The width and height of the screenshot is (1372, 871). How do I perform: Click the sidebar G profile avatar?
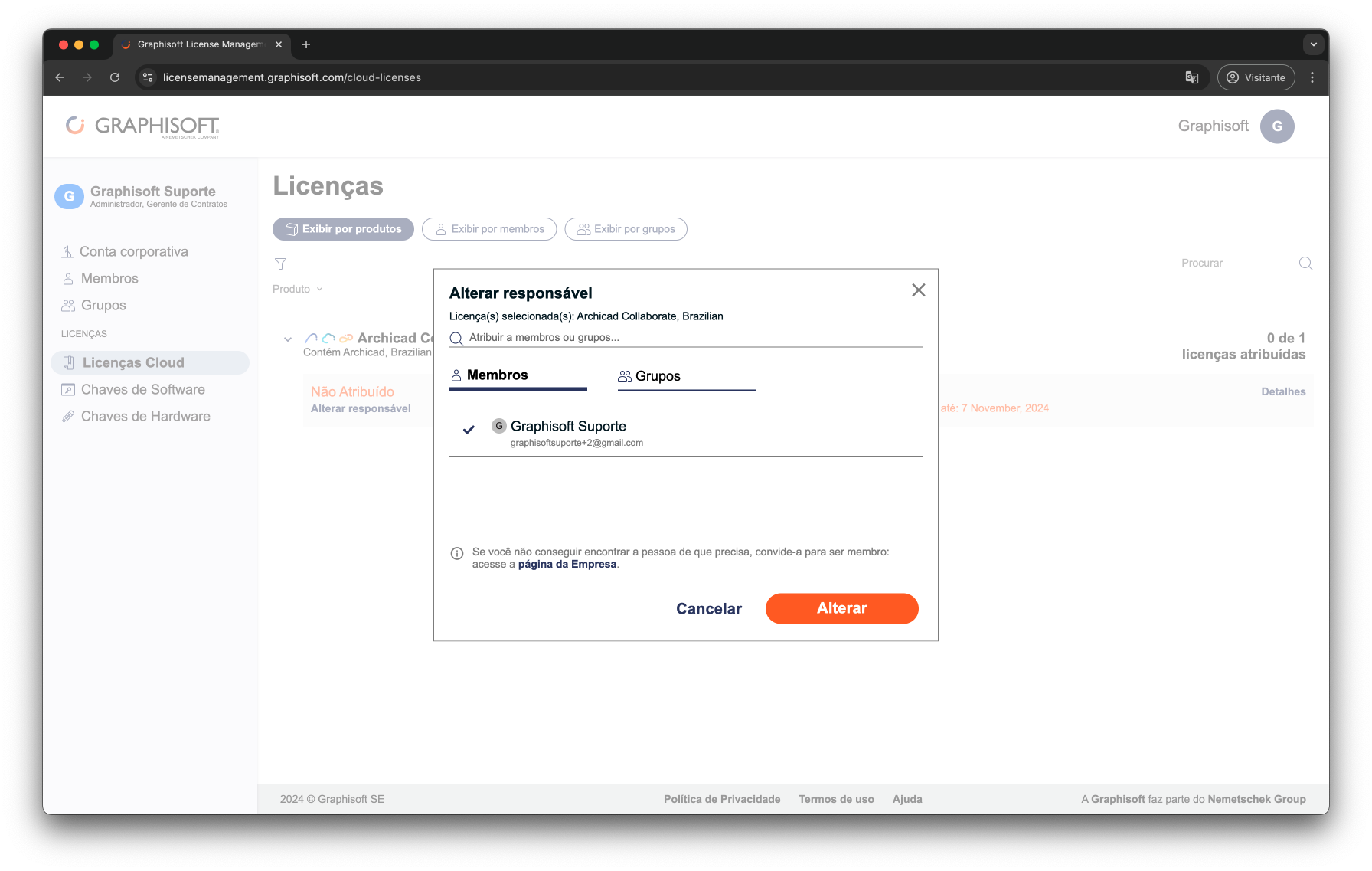(69, 196)
